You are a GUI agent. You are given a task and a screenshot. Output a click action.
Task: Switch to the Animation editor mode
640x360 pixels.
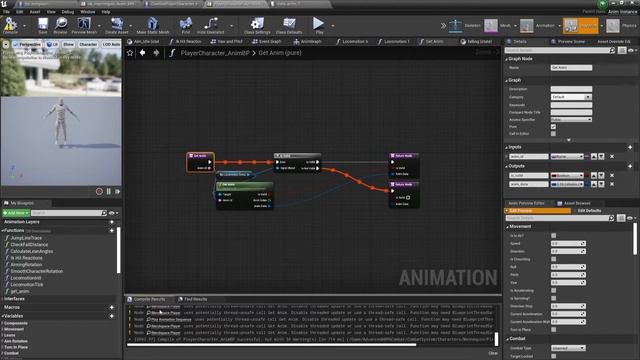click(537, 26)
